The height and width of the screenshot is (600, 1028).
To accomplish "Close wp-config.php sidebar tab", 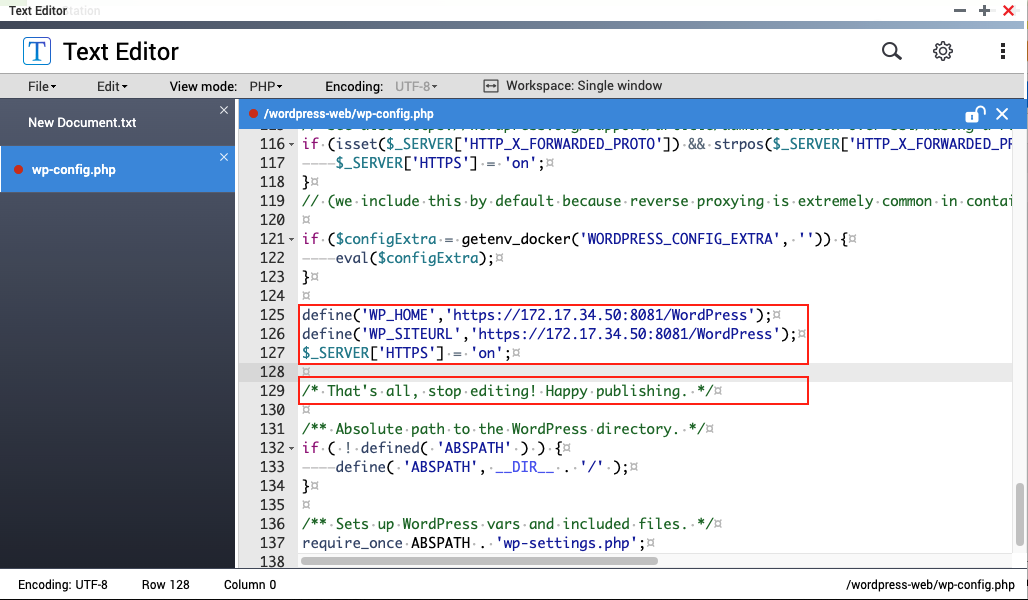I will click(224, 157).
